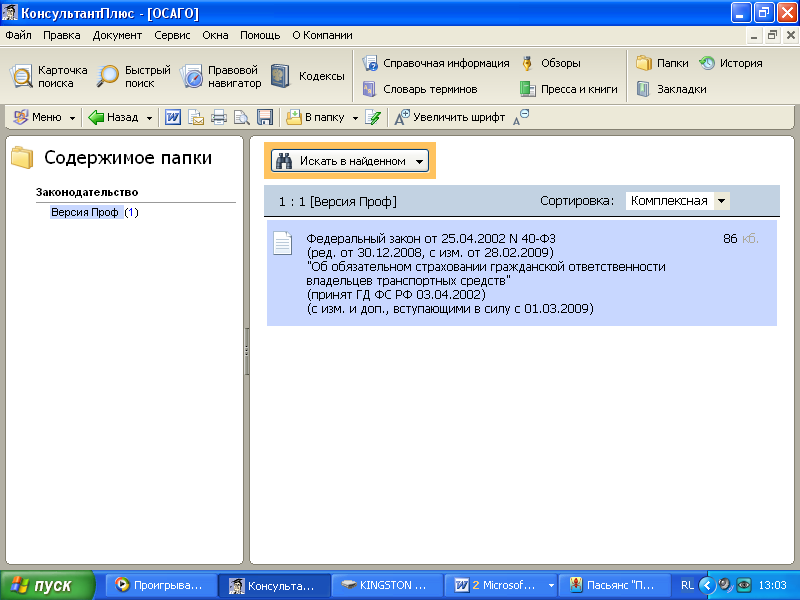The height and width of the screenshot is (600, 800).
Task: Open the Обзоры section
Action: [x=551, y=63]
